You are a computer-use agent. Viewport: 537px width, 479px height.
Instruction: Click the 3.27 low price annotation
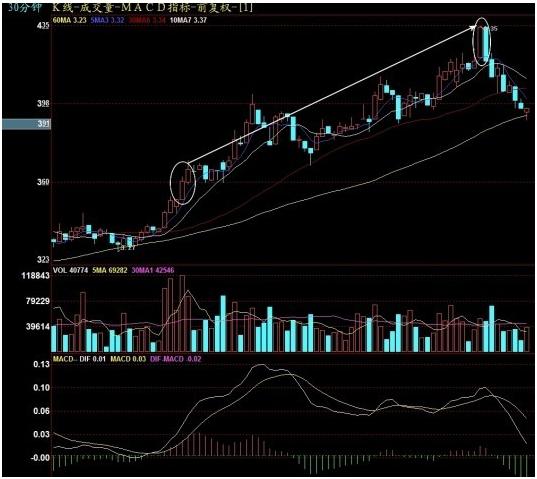(x=126, y=249)
